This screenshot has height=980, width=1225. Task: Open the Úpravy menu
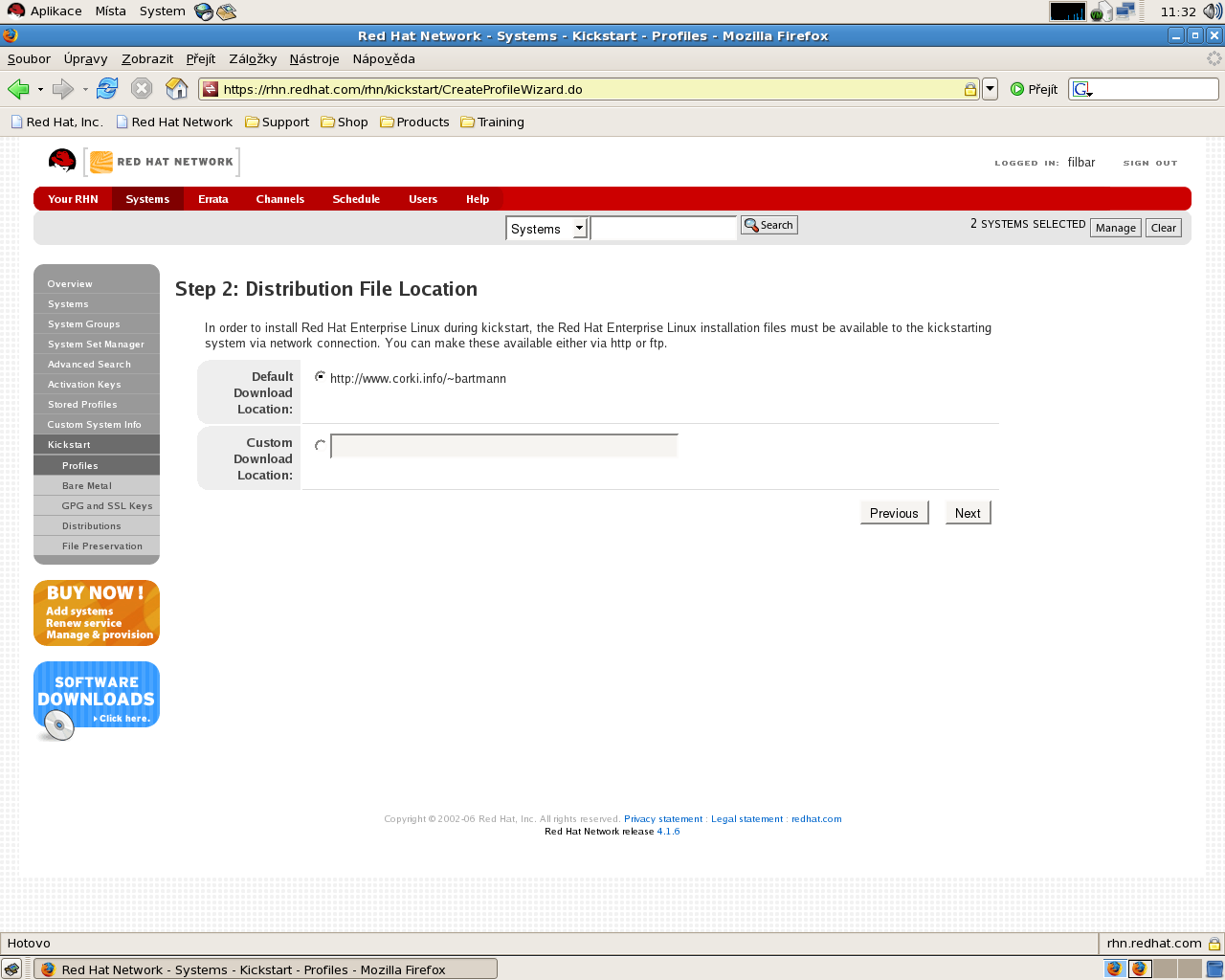coord(85,58)
